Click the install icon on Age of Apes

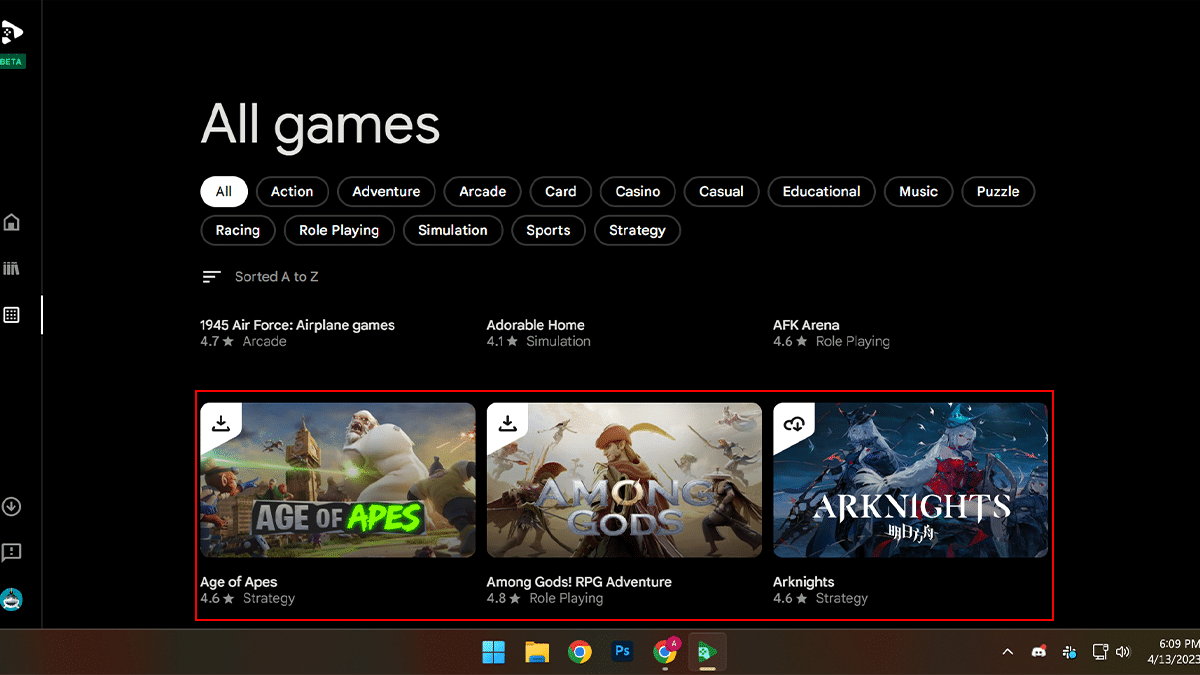click(221, 423)
